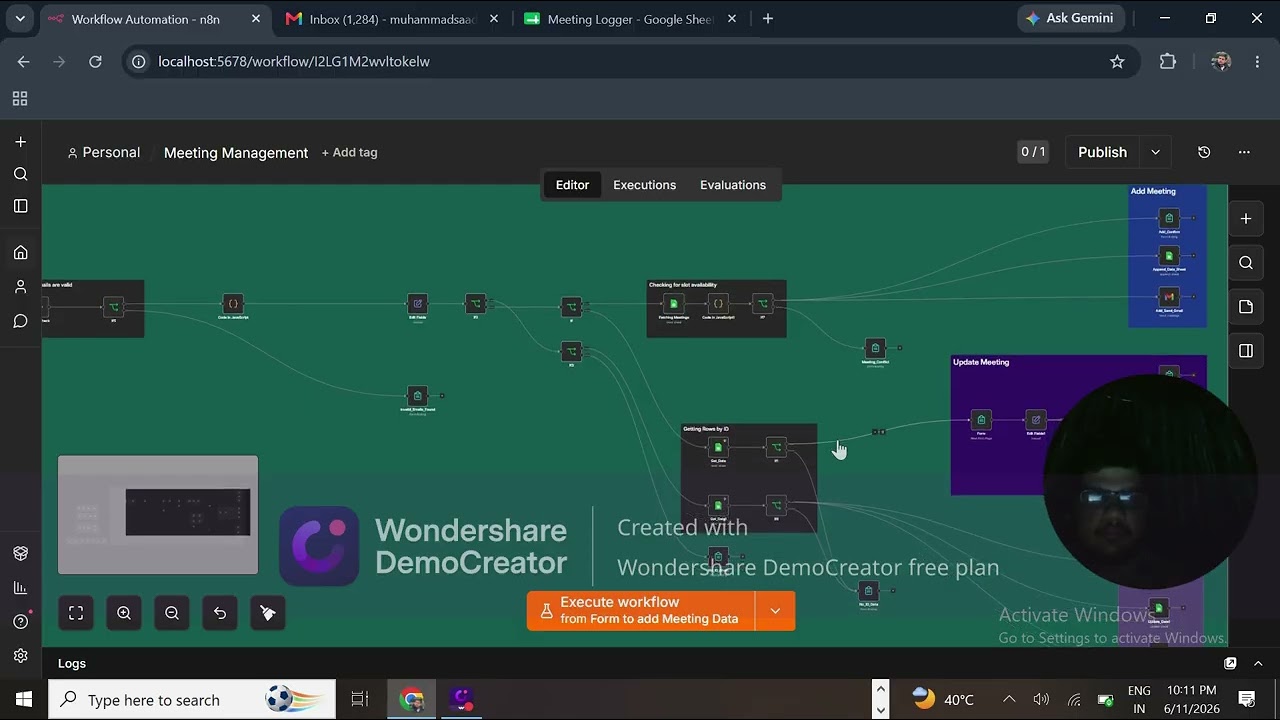
Task: Show hidden system tray icons
Action: point(1009,699)
